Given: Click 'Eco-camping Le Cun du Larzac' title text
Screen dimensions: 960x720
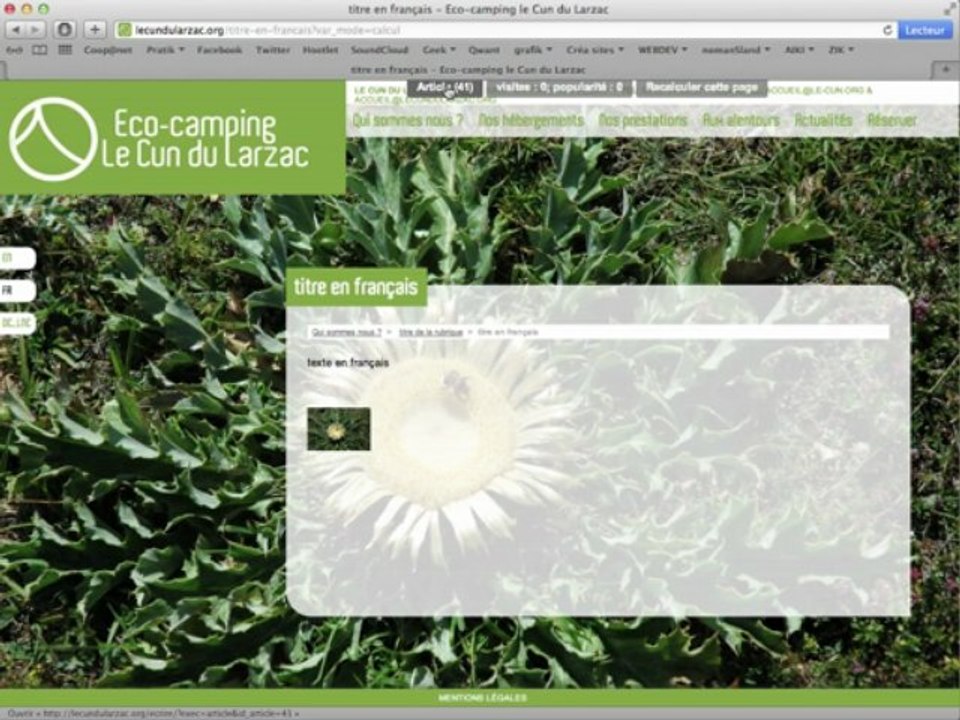Looking at the screenshot, I should (206, 139).
